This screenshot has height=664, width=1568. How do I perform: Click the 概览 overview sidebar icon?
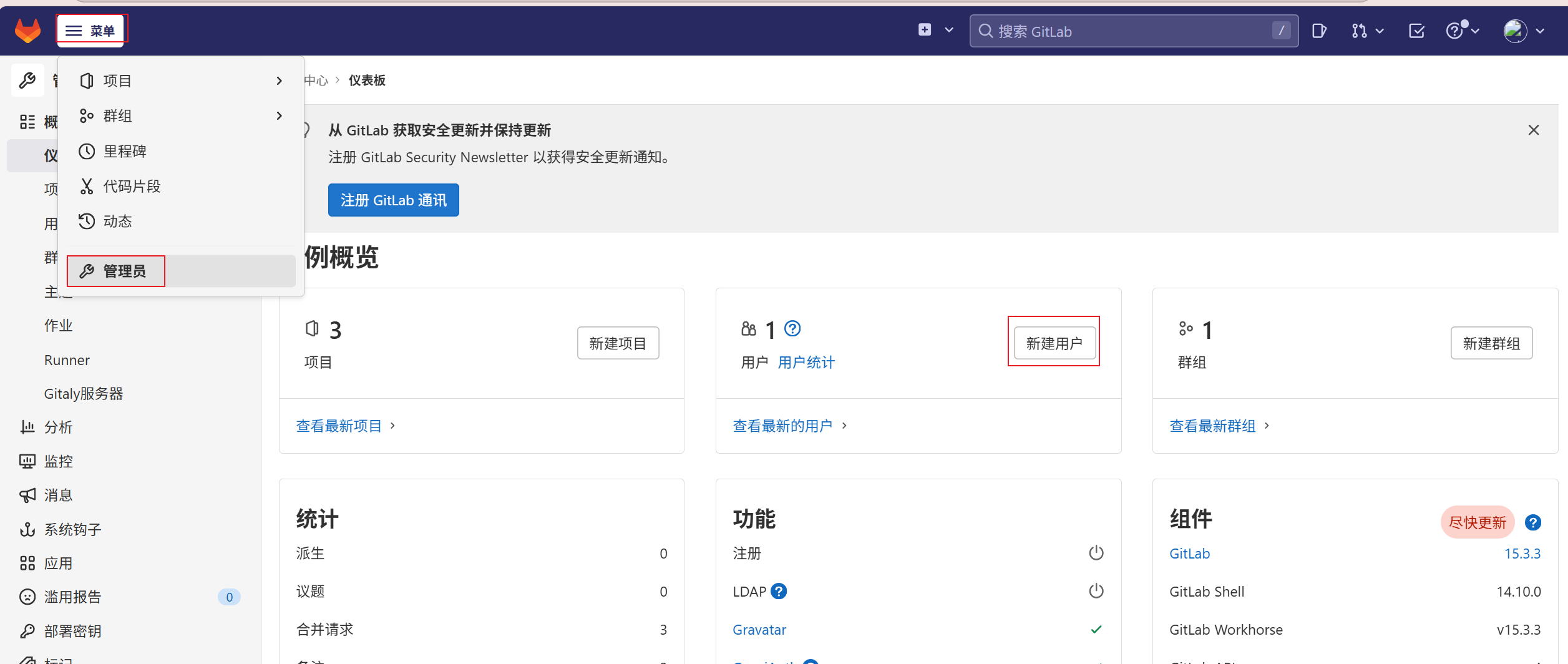point(27,122)
